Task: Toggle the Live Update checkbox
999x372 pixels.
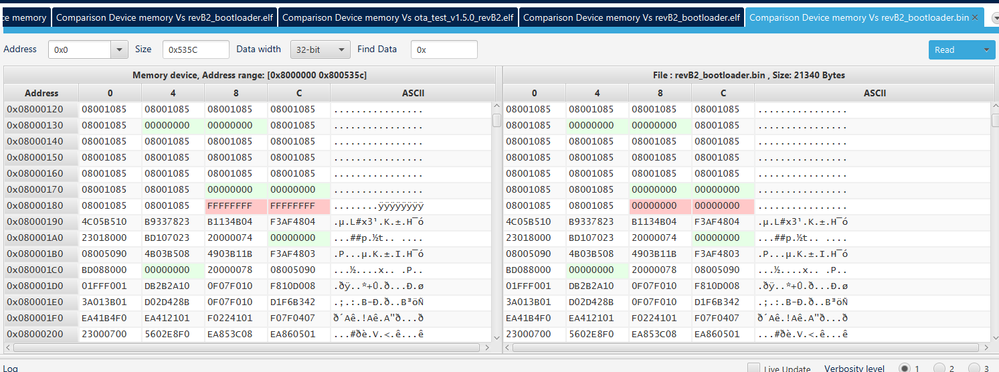Action: click(x=754, y=369)
